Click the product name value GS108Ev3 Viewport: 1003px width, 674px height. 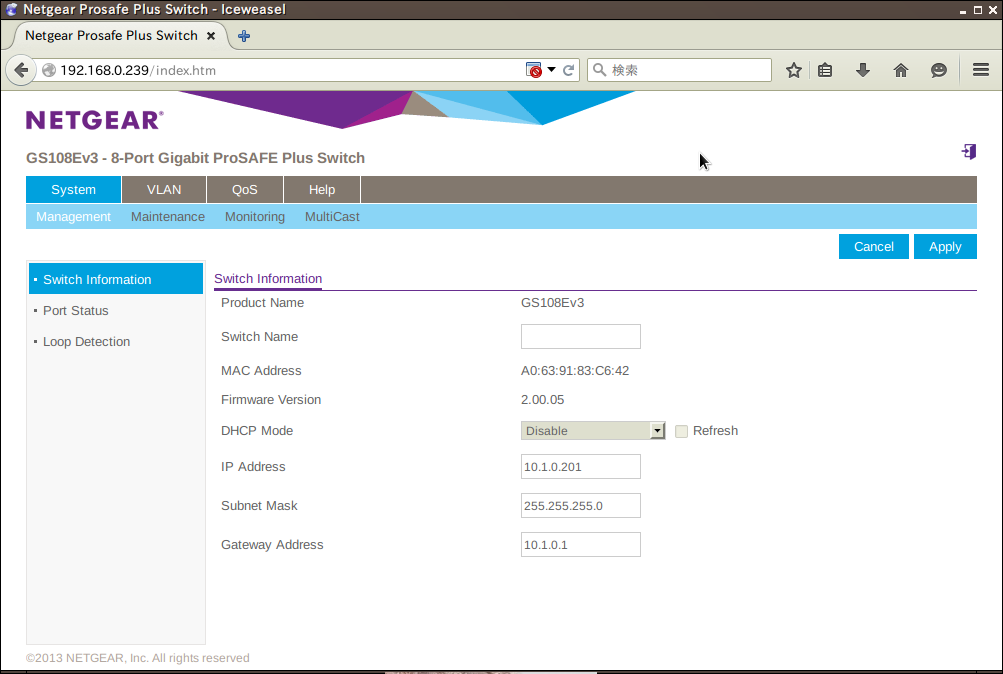553,302
